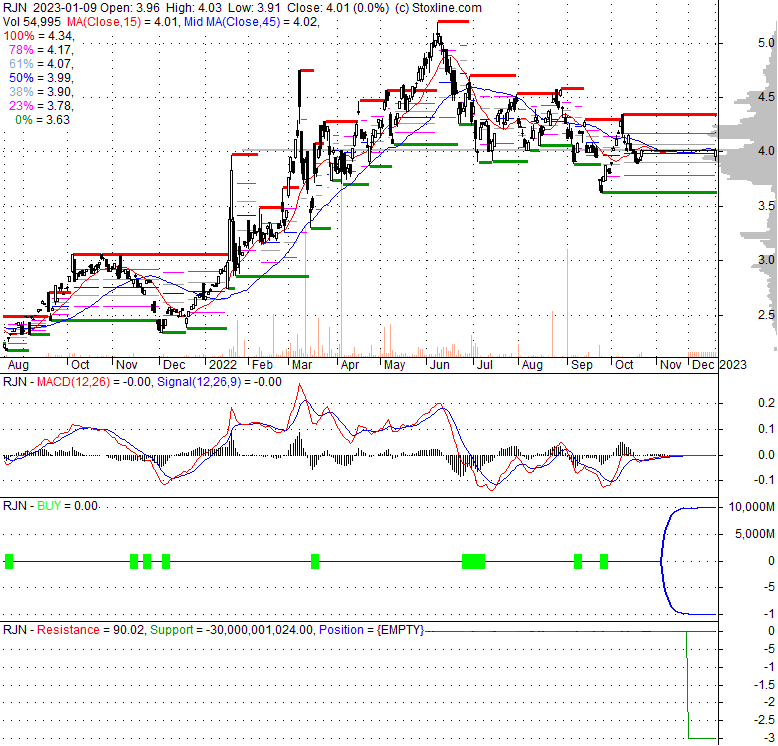Click the 'RJN 2023-01-09' ticker date header

coord(49,8)
